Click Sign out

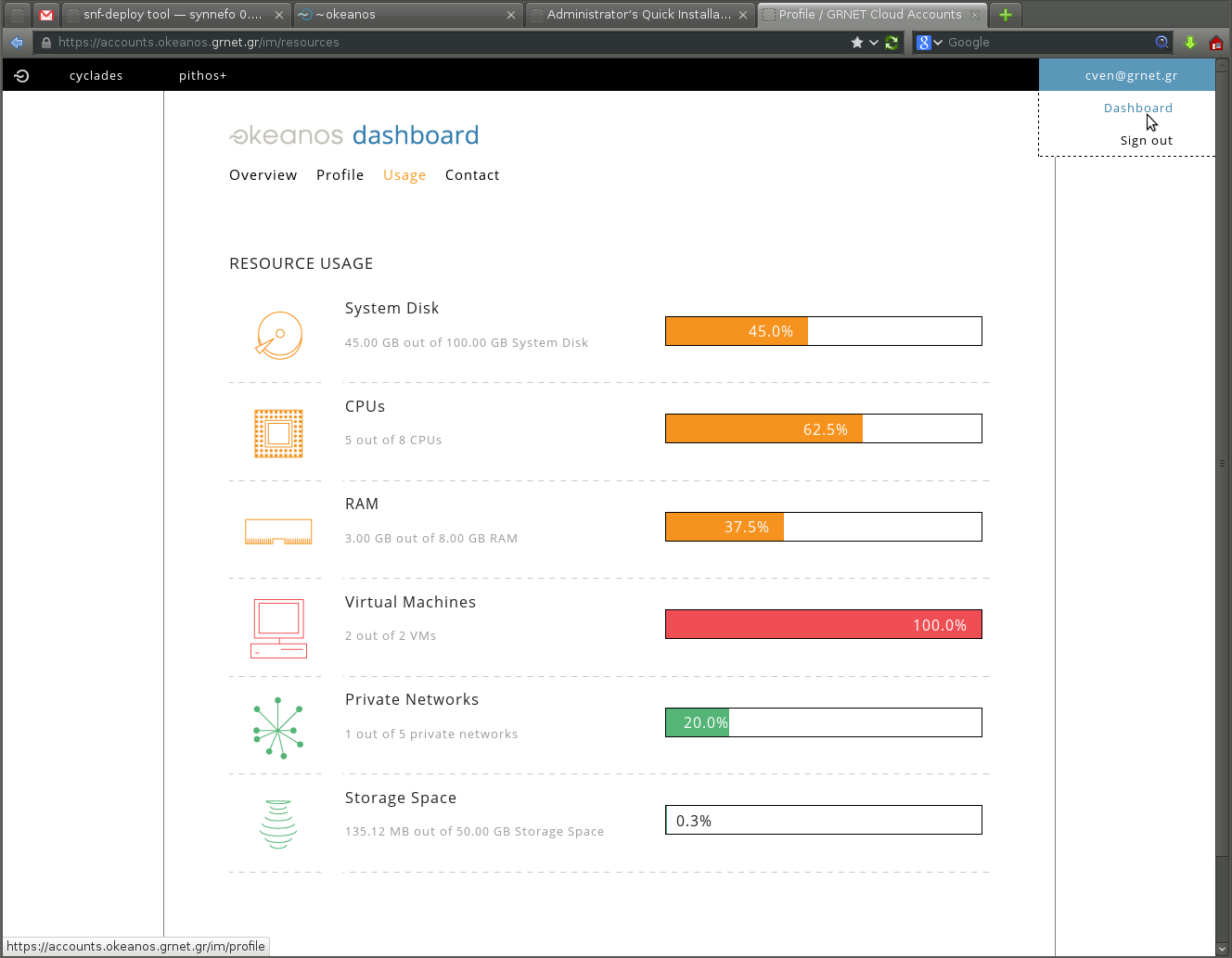point(1147,140)
